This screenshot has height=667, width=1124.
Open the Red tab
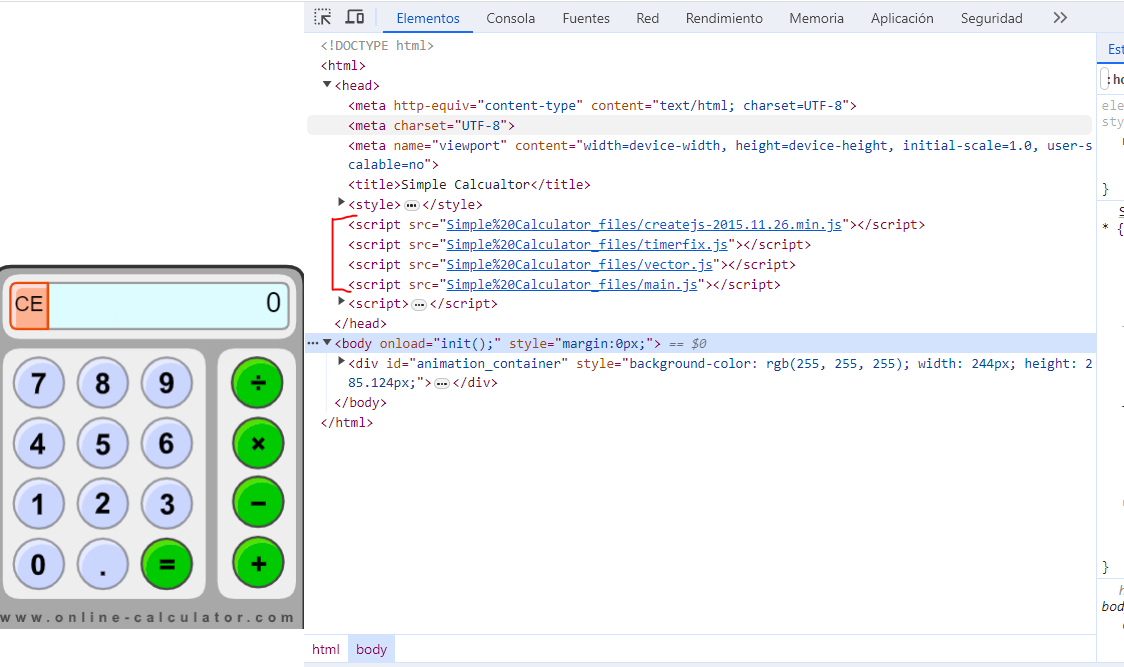[647, 18]
